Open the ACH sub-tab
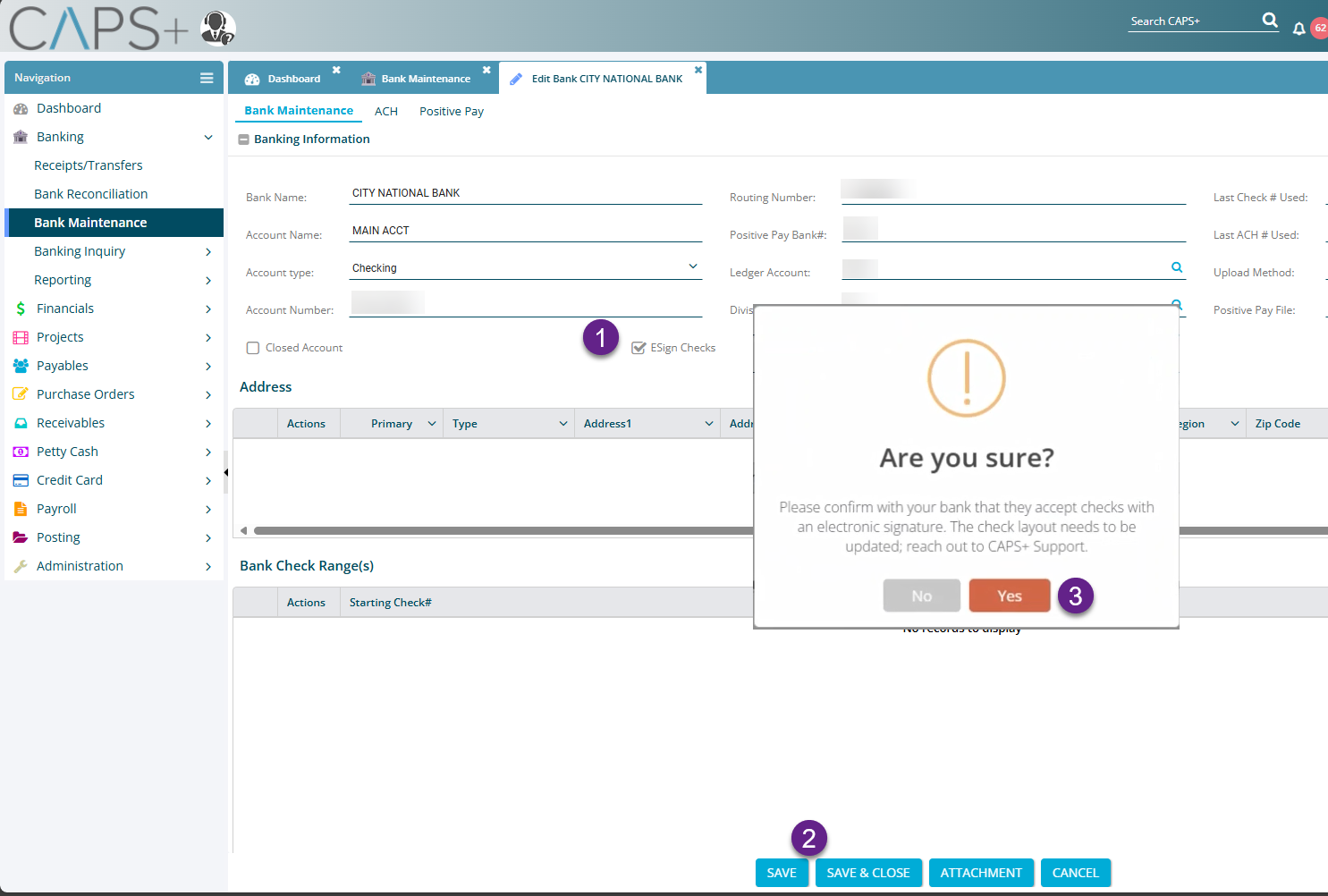 386,111
